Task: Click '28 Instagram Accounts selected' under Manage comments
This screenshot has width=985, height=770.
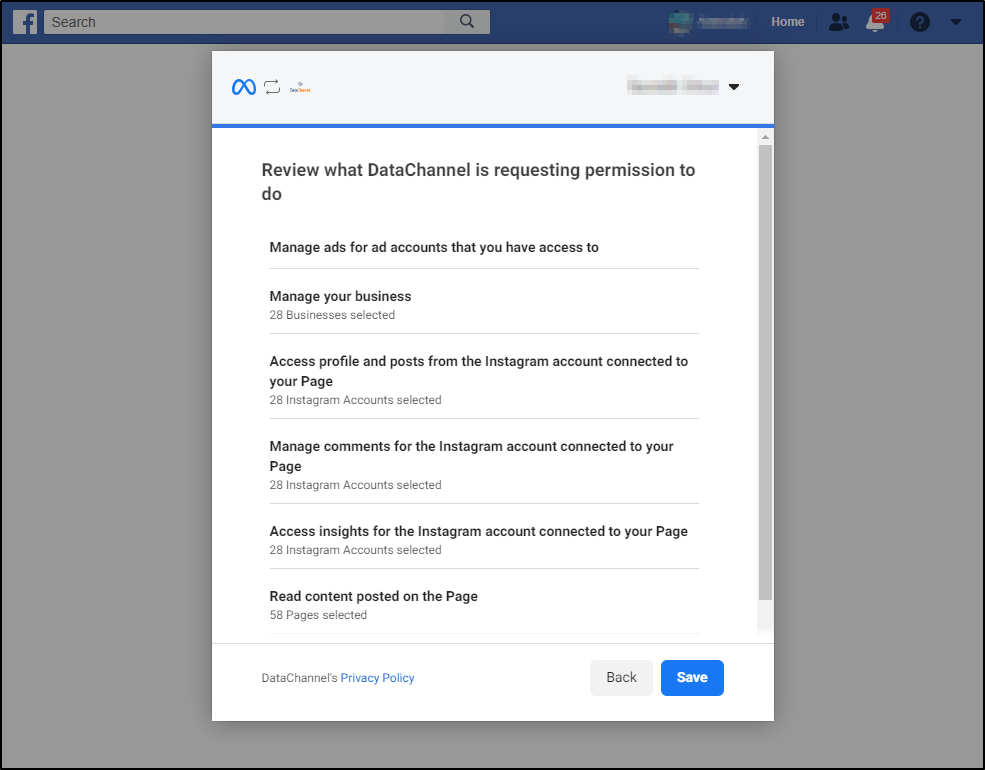Action: click(x=356, y=485)
